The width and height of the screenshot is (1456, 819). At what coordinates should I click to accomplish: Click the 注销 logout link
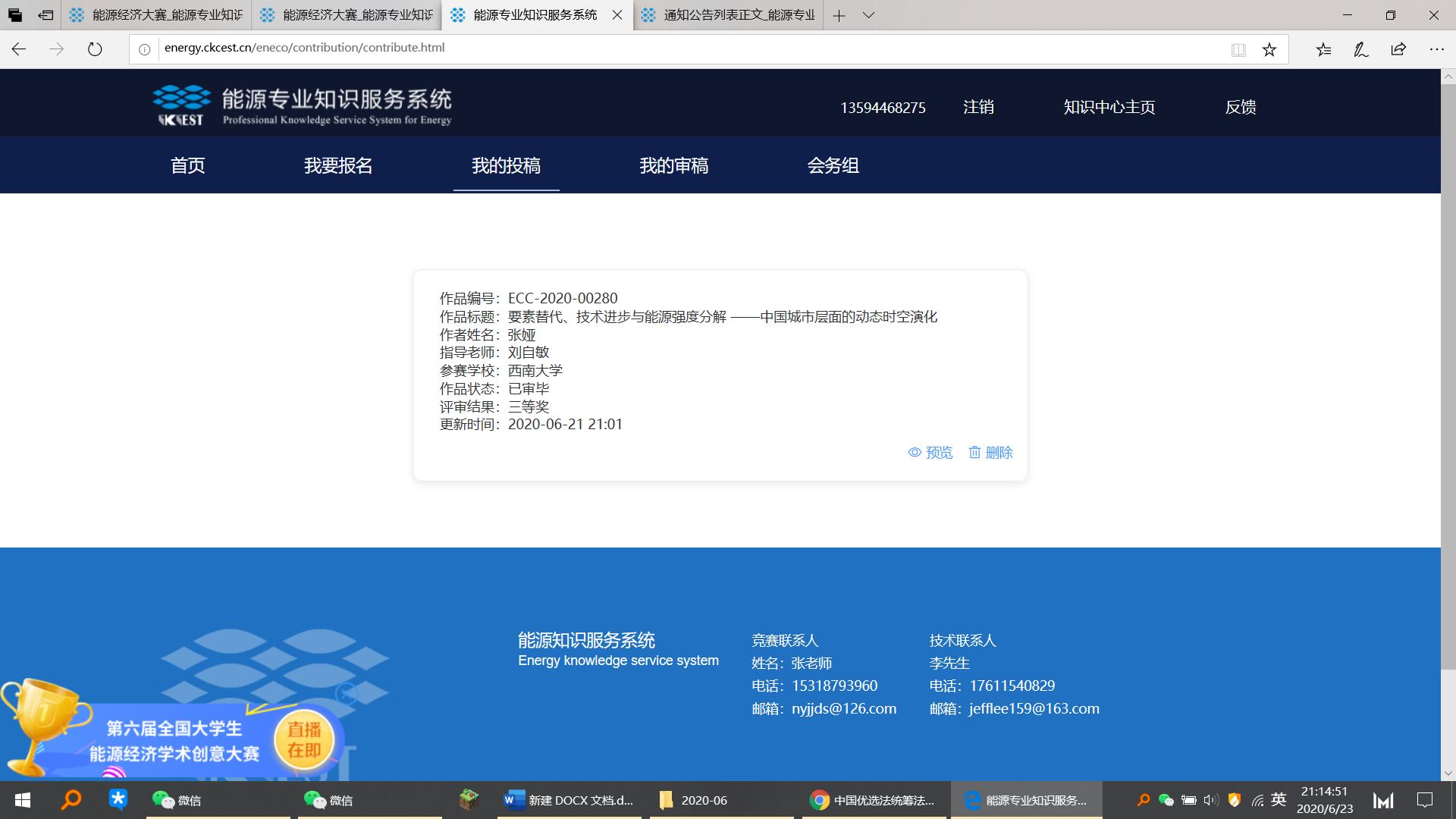[x=977, y=107]
